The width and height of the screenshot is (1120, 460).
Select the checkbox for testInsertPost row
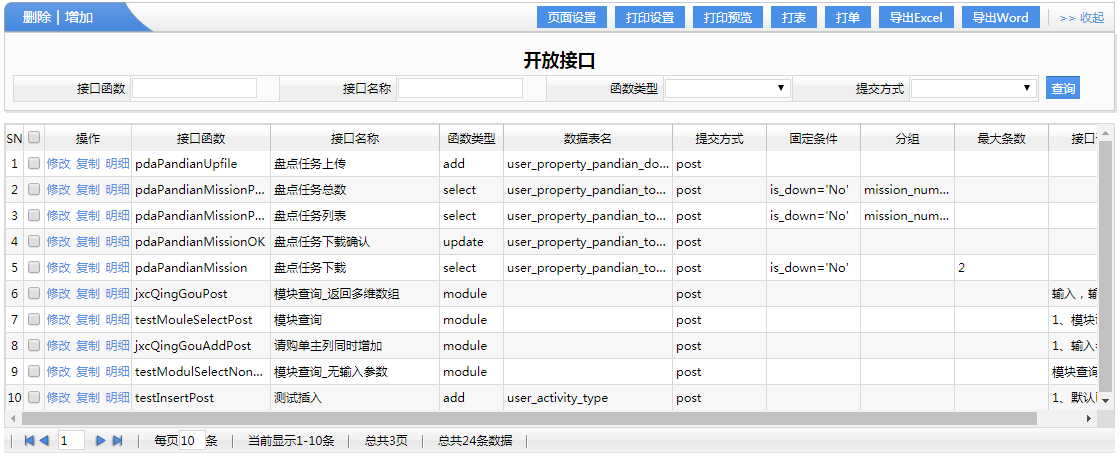pos(34,398)
